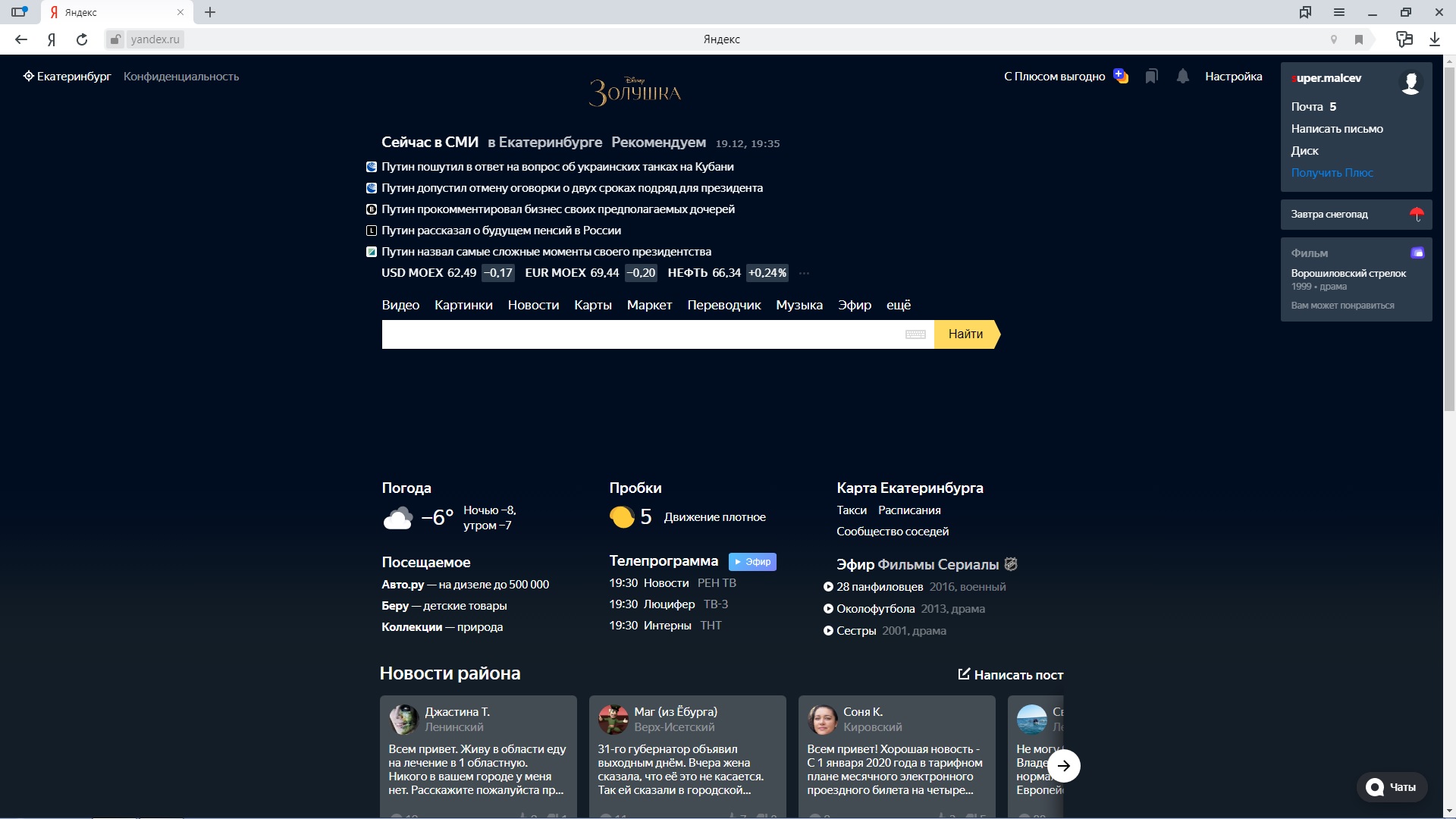Open Джастина Т. neighborhood post card

point(479,756)
